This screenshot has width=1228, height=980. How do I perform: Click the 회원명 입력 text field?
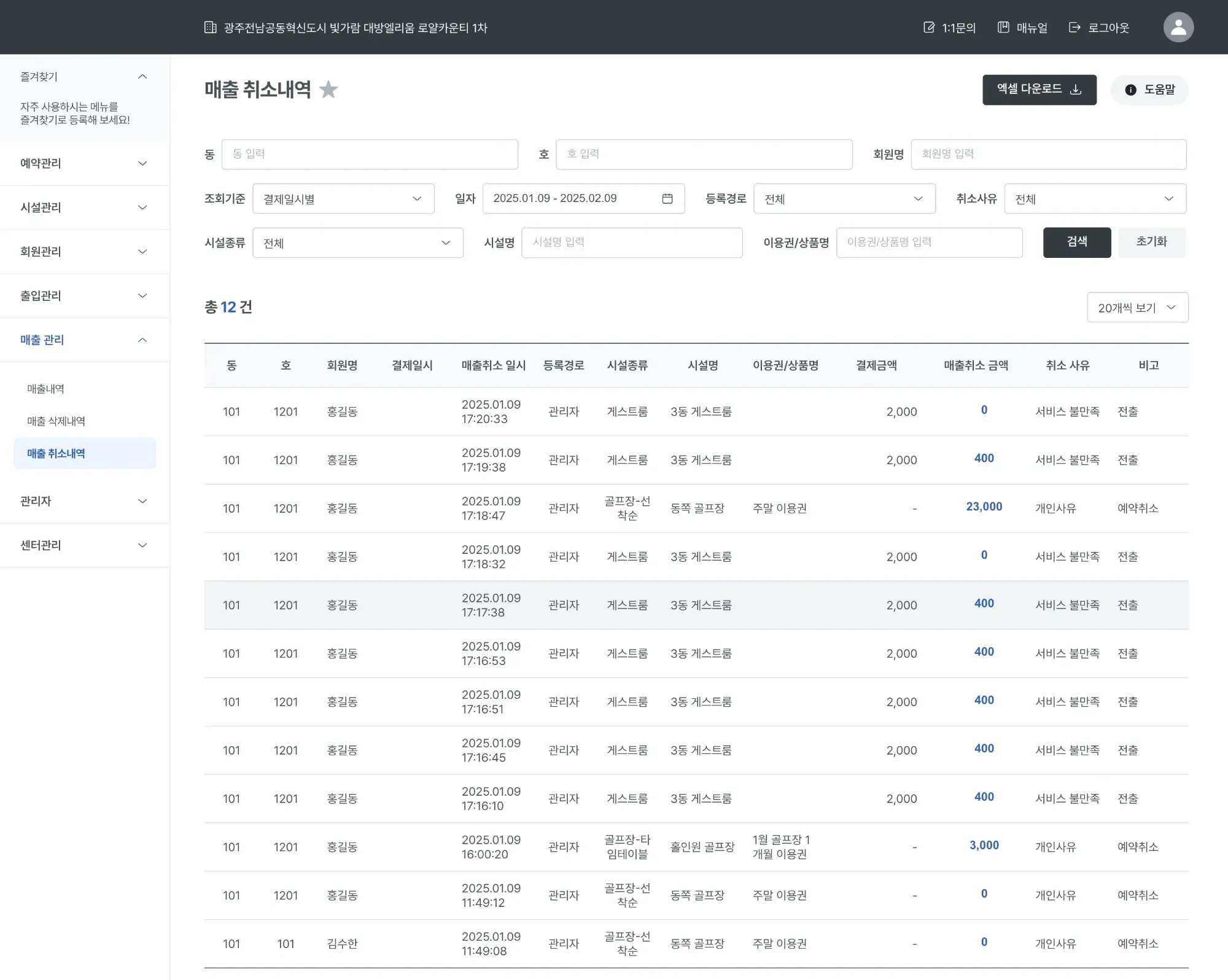pyautogui.click(x=1048, y=154)
